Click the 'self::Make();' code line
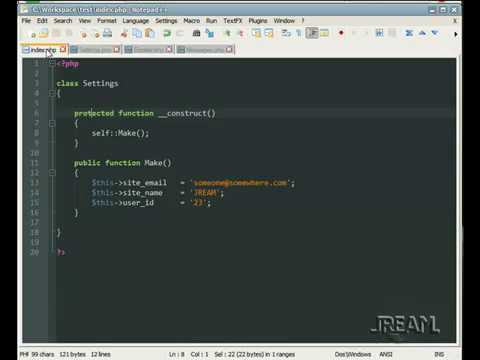Image resolution: width=480 pixels, height=360 pixels. (120, 133)
